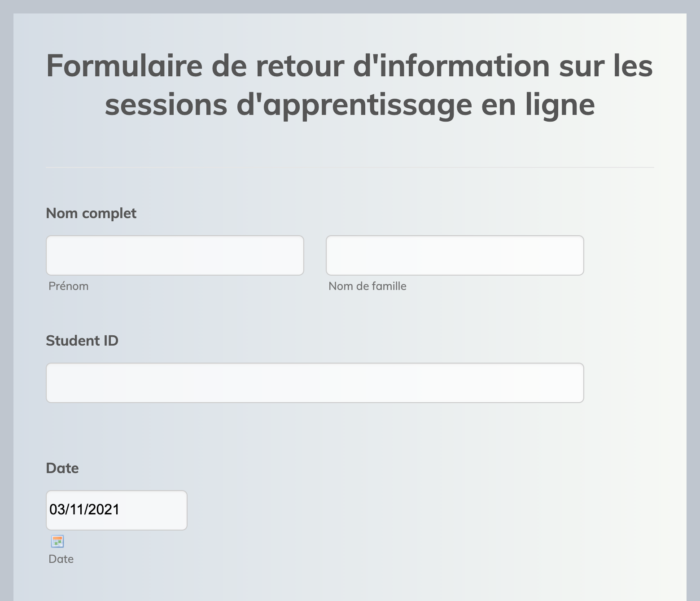Viewport: 700px width, 601px height.
Task: Click the 'Nom complet' field label
Action: click(x=91, y=213)
